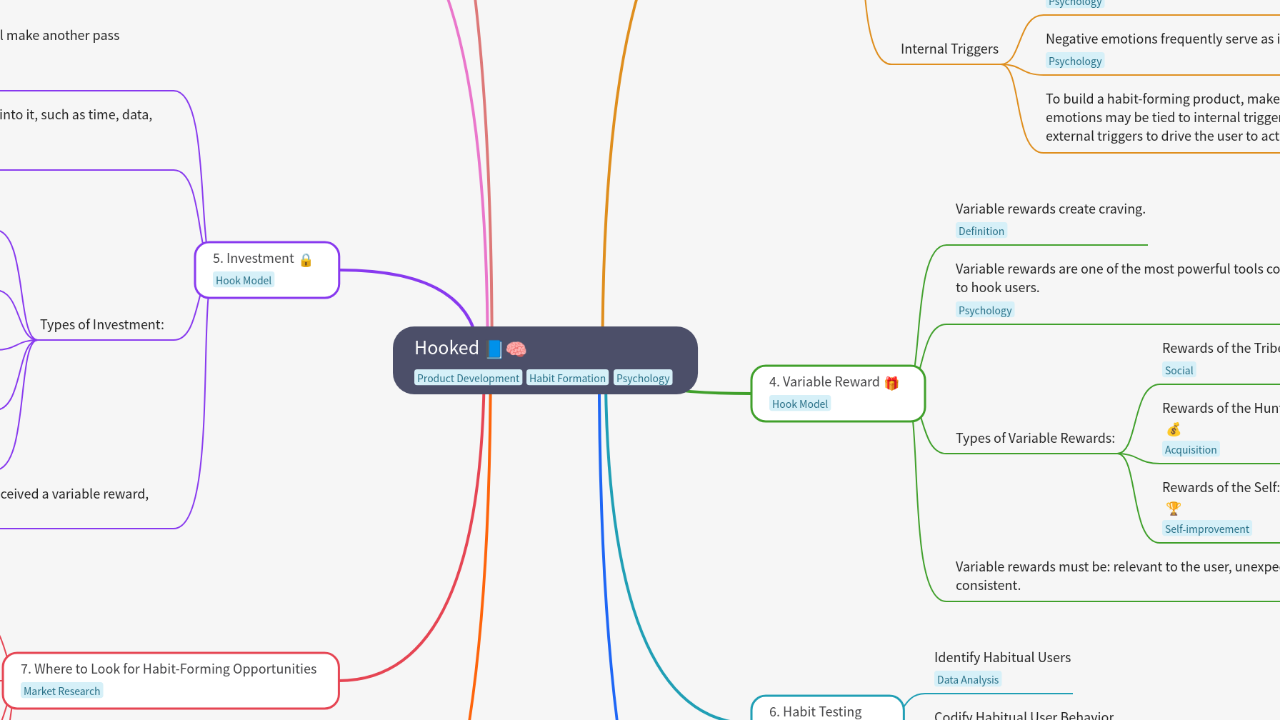Click the brain emoji icon on Hooked
Screen dimensions: 1280x720
point(516,349)
